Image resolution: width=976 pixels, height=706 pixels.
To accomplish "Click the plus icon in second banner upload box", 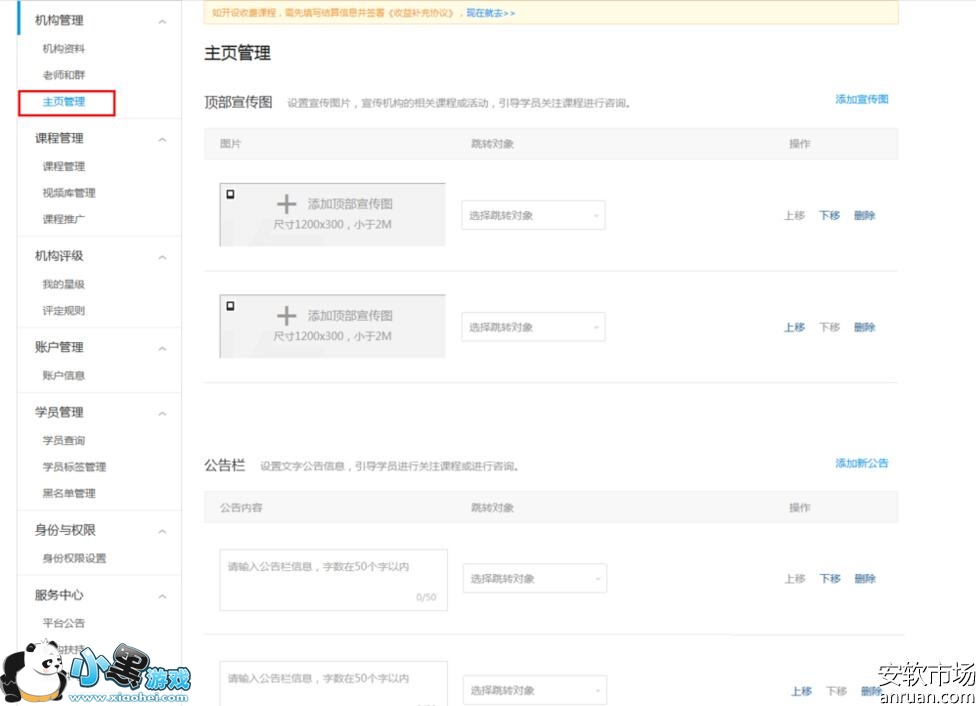I will [x=287, y=316].
